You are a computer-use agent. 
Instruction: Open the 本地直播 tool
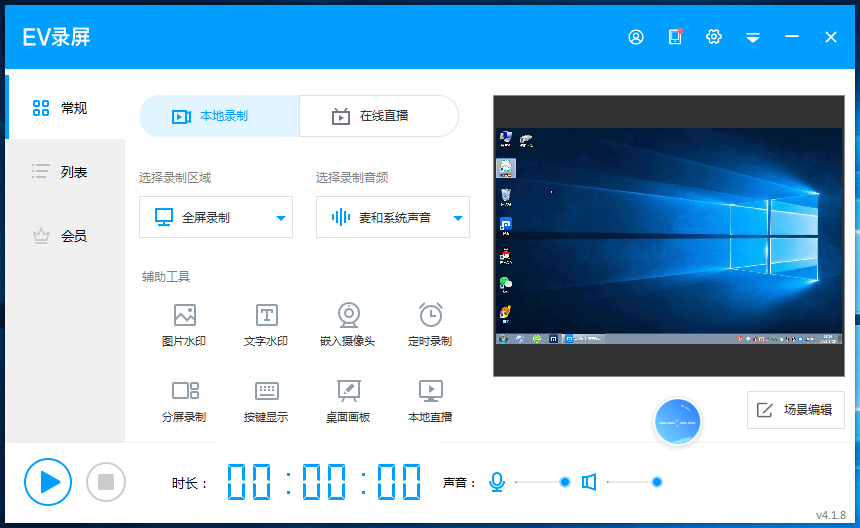click(430, 401)
